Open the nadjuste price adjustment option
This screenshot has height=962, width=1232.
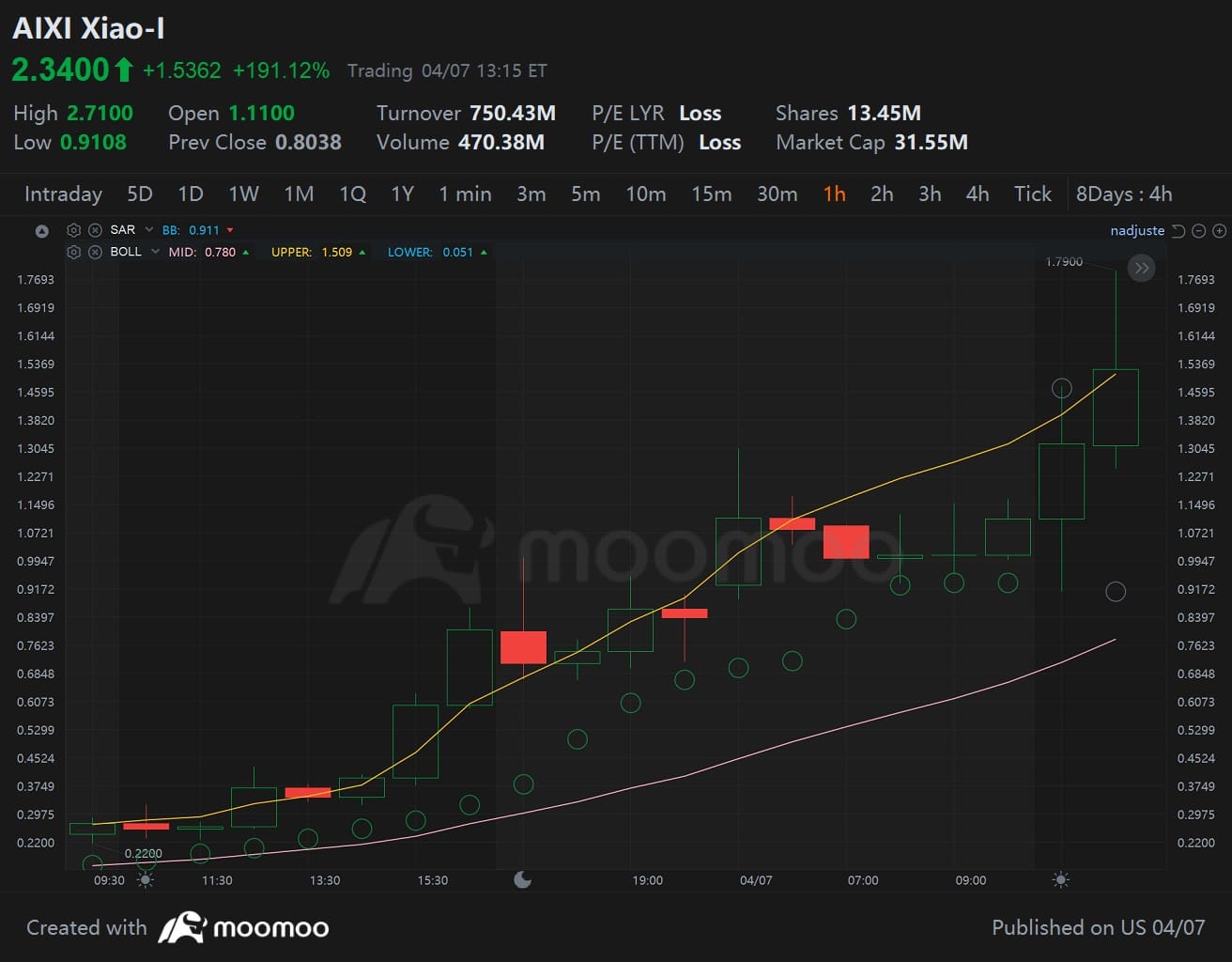pos(1137,230)
